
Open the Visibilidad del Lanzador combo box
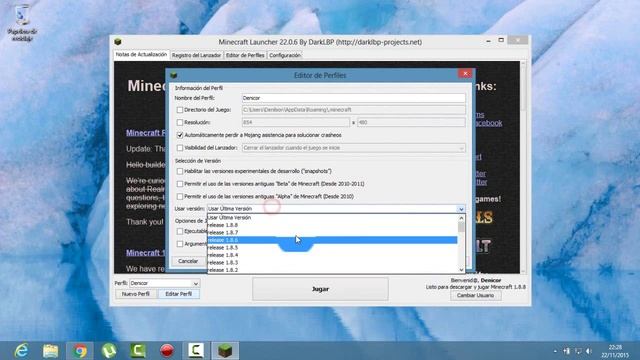[x=353, y=148]
